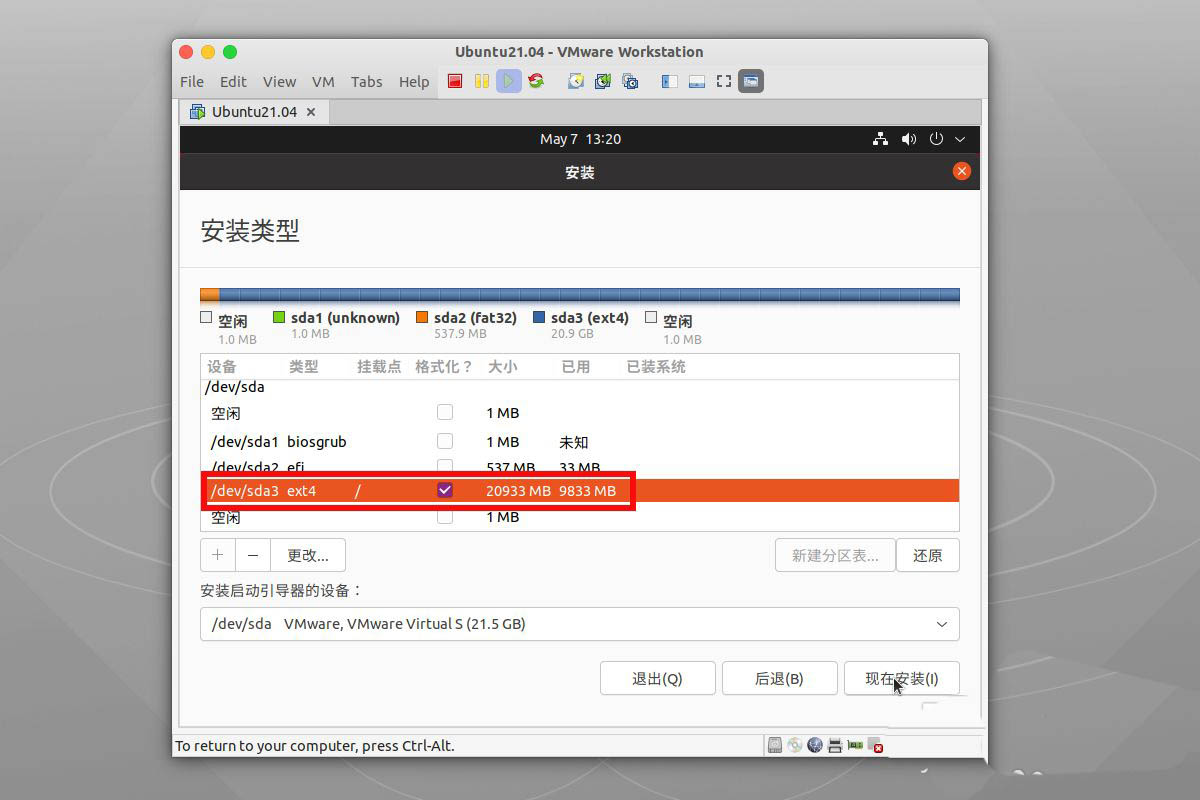Click the 更改... button
The height and width of the screenshot is (800, 1200).
[308, 555]
